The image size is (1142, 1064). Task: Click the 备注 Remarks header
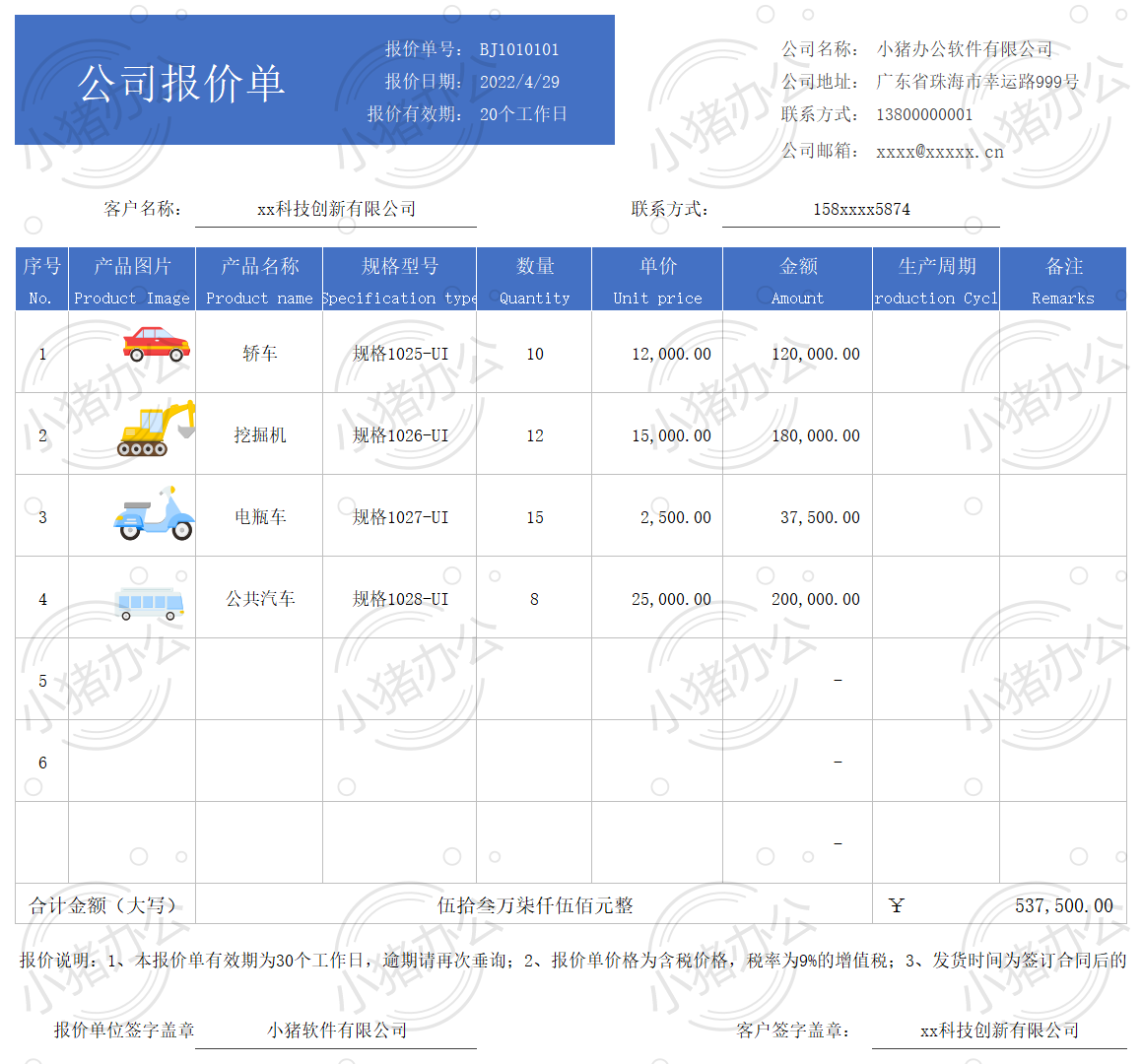[1063, 280]
